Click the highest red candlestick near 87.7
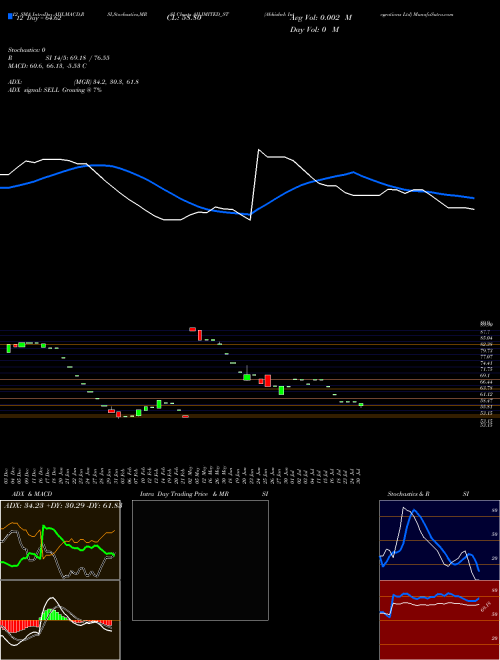This screenshot has height=660, width=500. pyautogui.click(x=192, y=329)
